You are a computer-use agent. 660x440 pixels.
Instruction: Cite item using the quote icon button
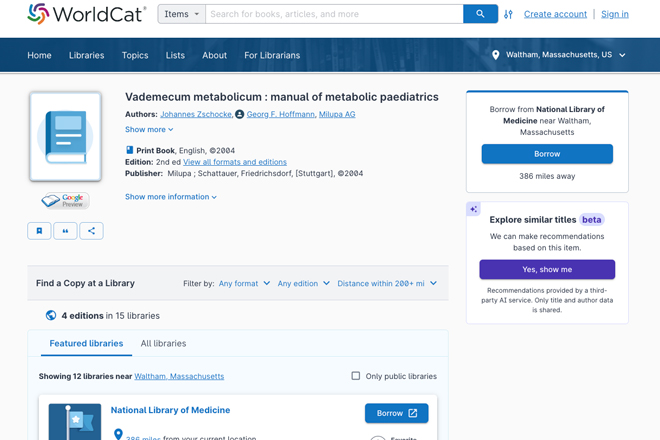[65, 231]
